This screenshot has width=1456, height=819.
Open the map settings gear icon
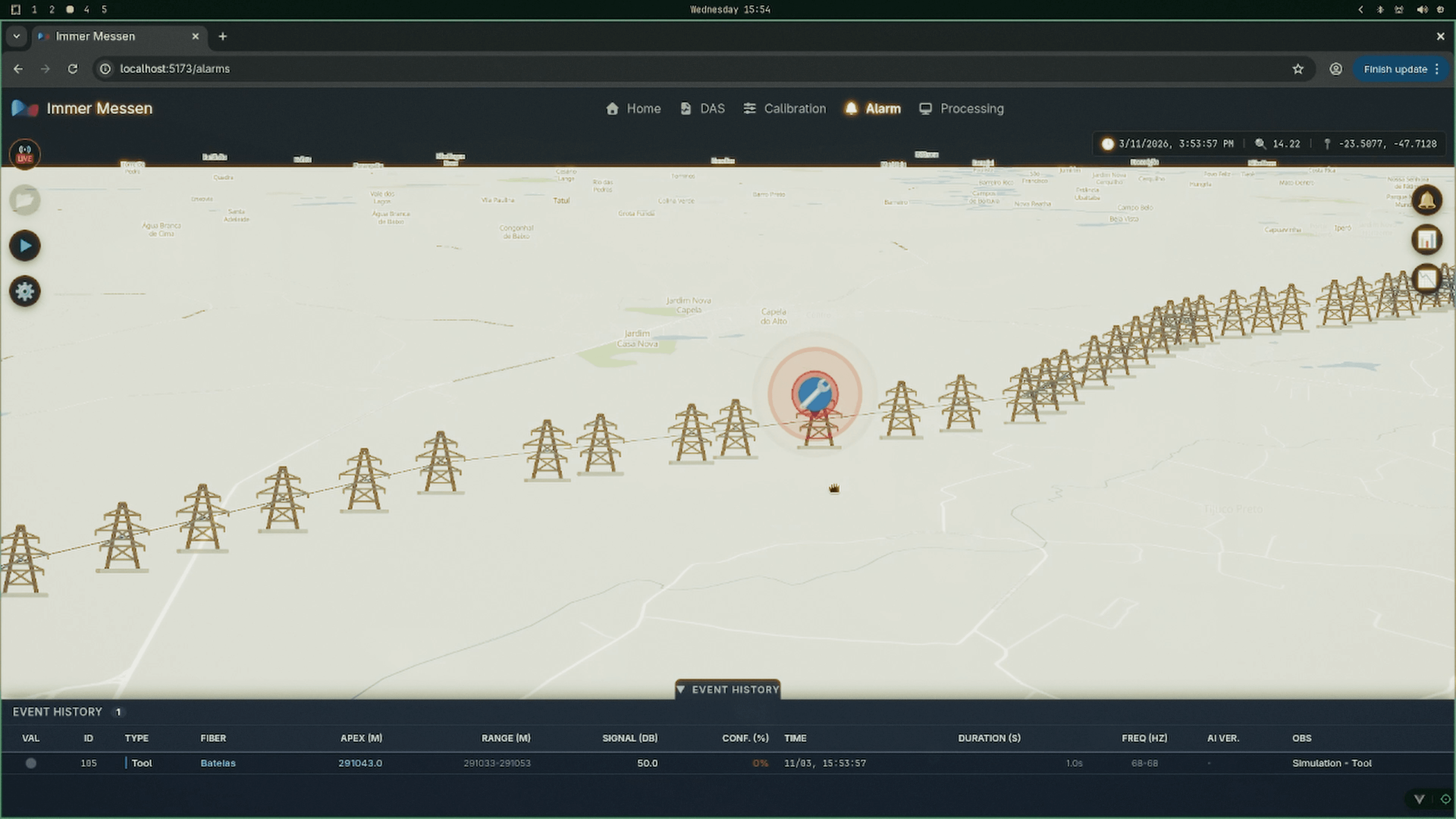click(25, 292)
